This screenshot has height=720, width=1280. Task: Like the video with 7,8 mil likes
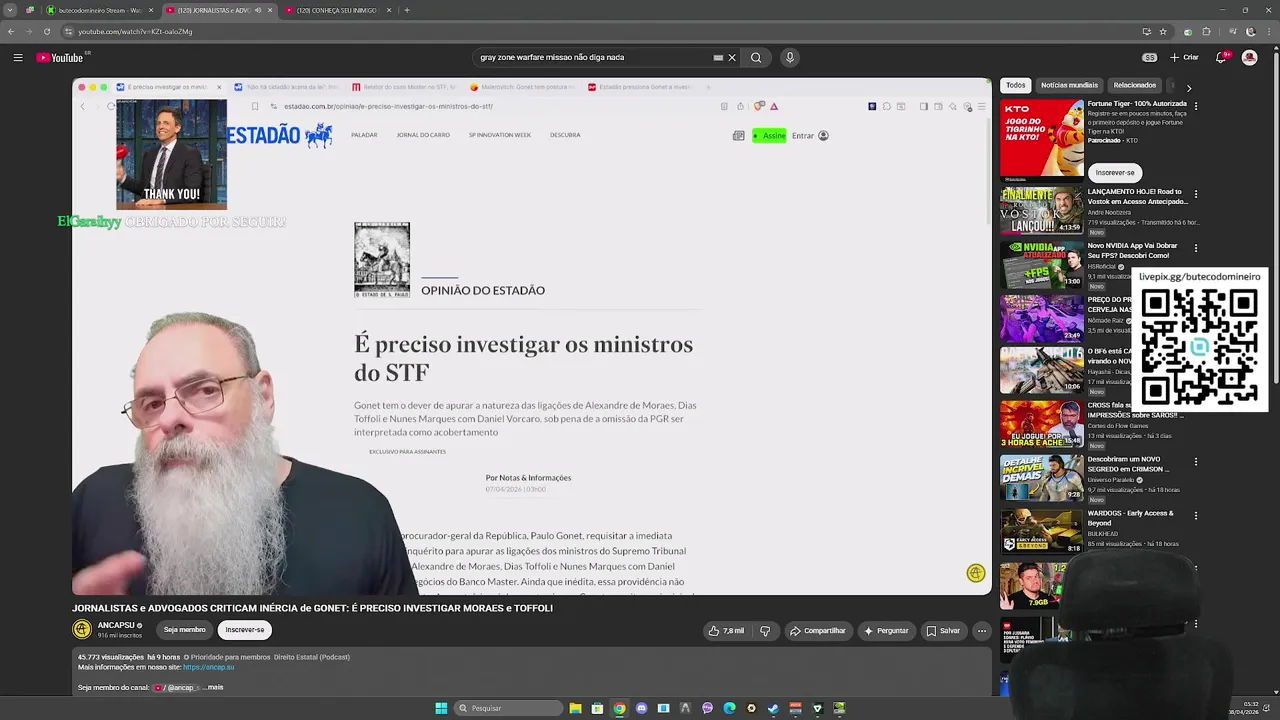tap(727, 631)
